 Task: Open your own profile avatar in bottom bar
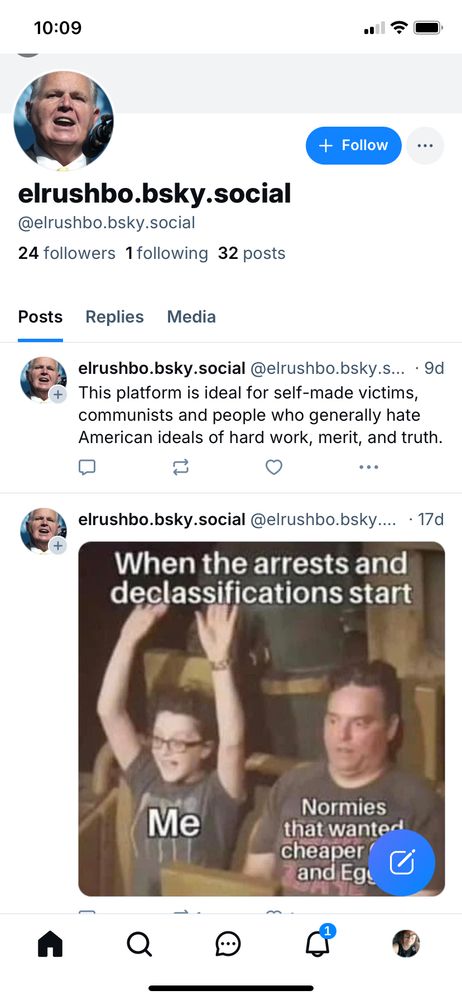tap(406, 944)
